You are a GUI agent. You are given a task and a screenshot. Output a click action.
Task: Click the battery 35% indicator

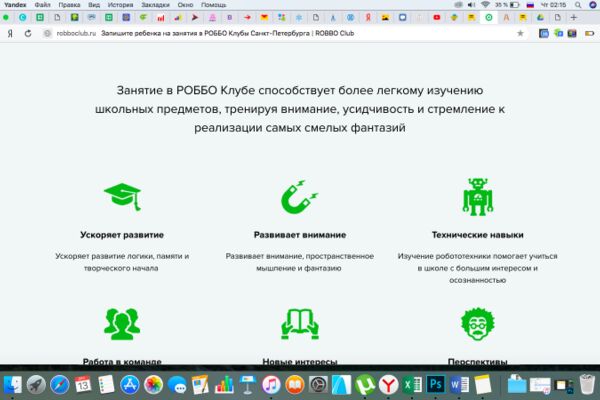(x=507, y=5)
